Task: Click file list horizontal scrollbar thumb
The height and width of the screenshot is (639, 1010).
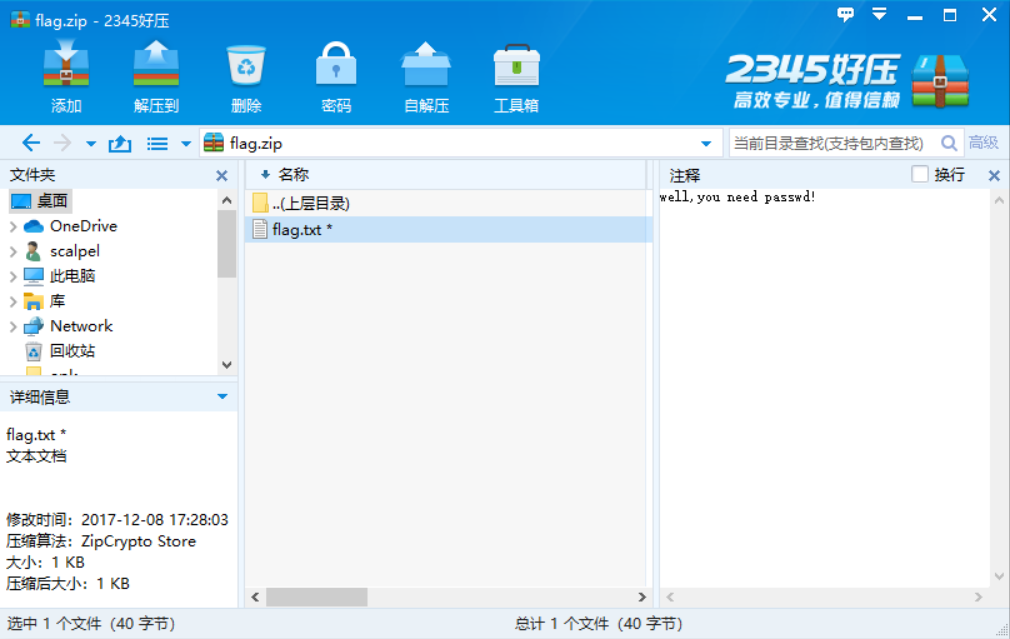Action: pyautogui.click(x=317, y=597)
